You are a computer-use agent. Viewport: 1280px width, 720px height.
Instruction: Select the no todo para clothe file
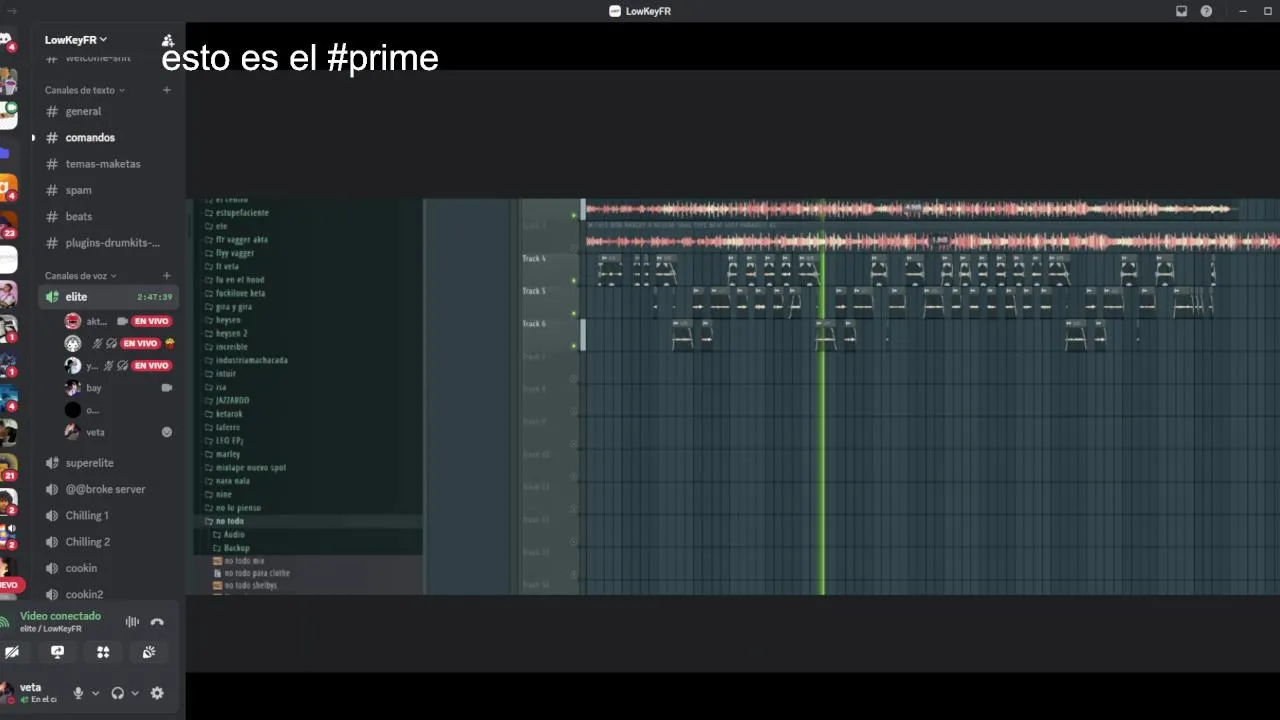257,573
